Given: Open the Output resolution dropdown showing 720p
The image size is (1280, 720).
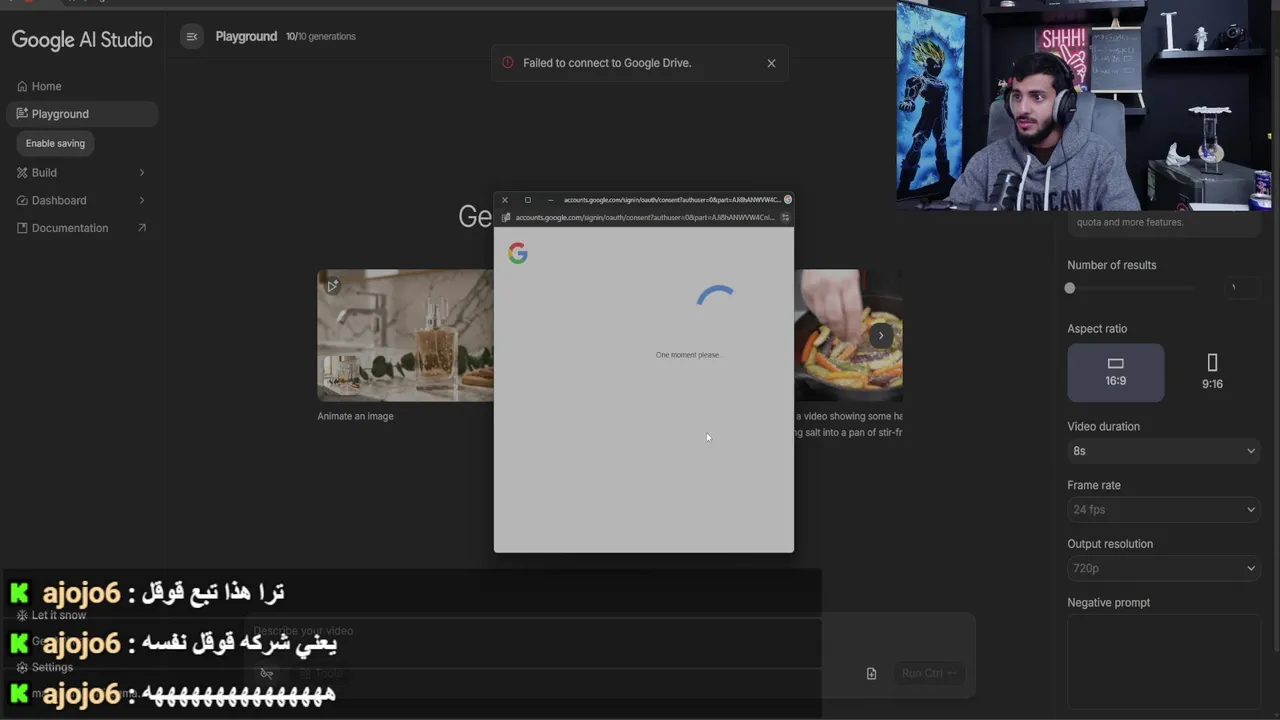Looking at the screenshot, I should click(1163, 568).
